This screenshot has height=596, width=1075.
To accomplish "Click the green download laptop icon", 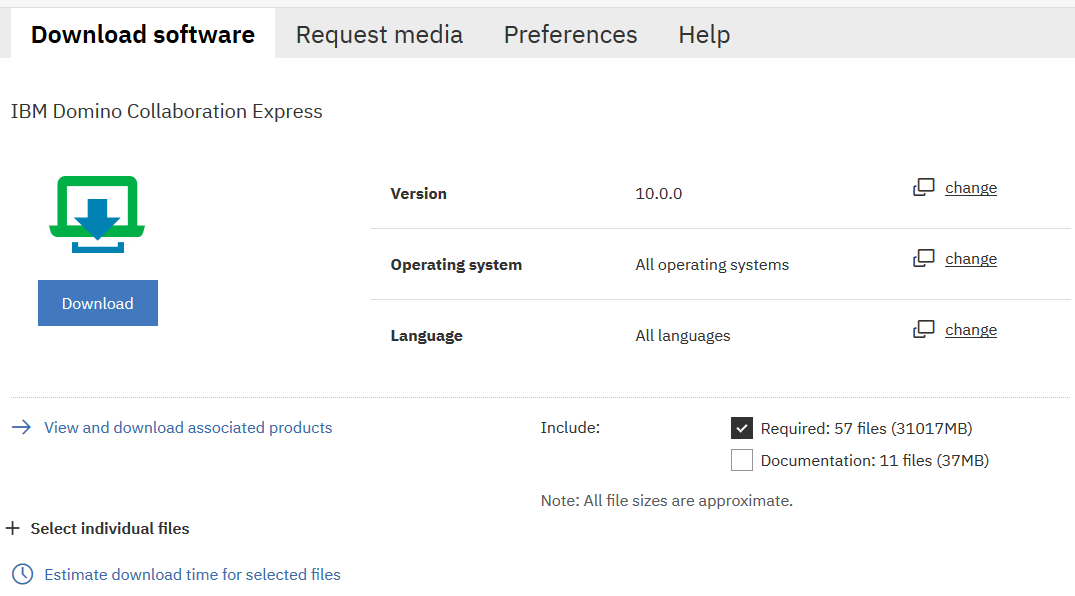I will [97, 214].
